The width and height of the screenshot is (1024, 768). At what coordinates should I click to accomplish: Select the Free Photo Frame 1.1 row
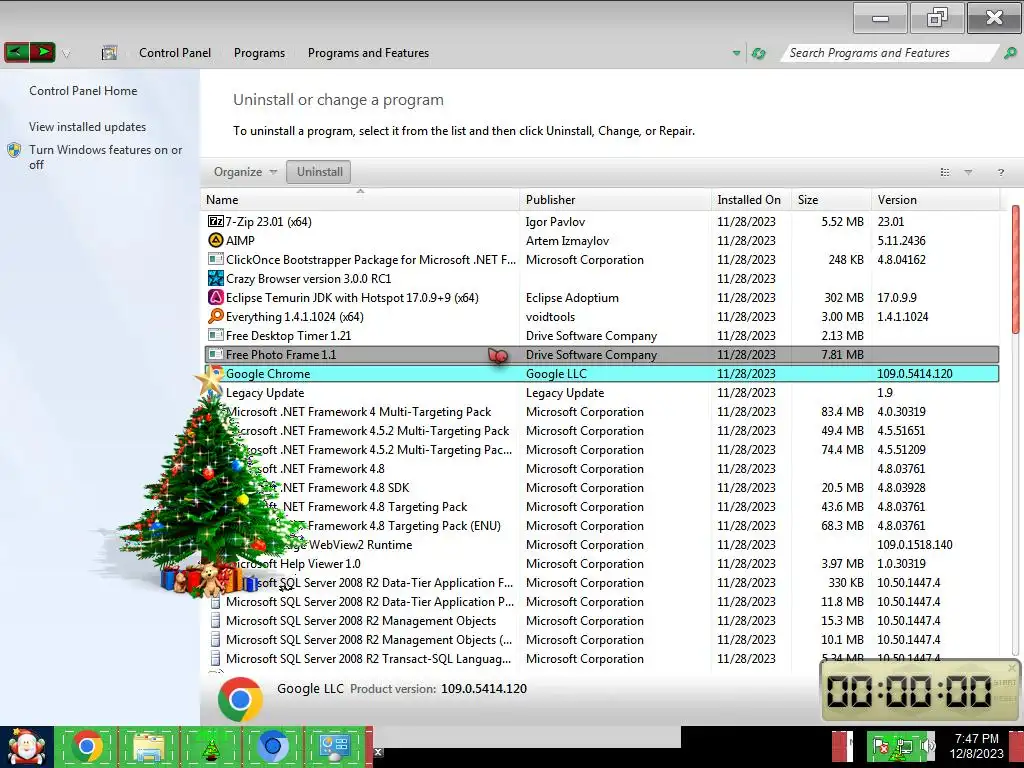[601, 354]
